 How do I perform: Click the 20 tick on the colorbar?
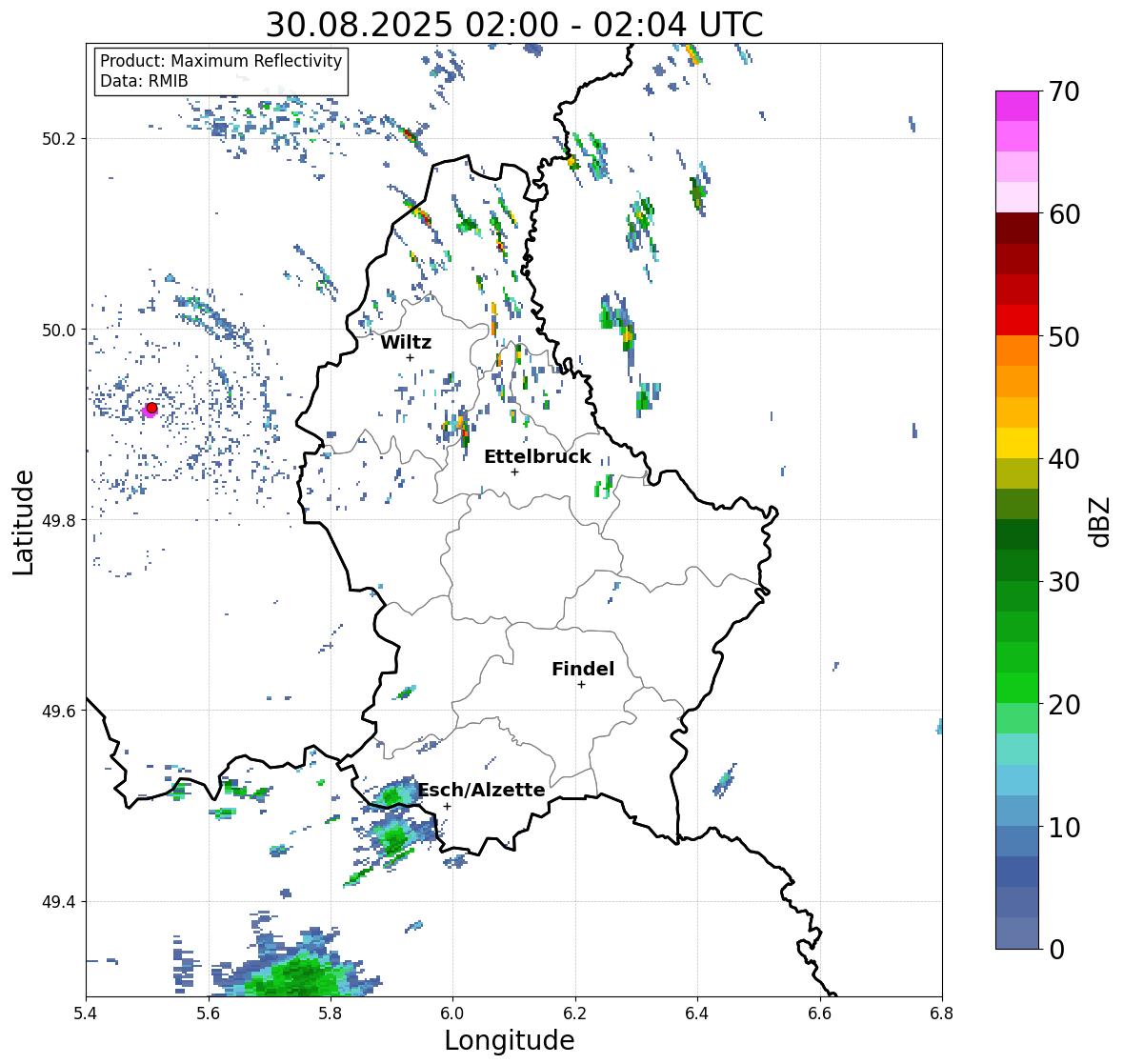point(1064,705)
